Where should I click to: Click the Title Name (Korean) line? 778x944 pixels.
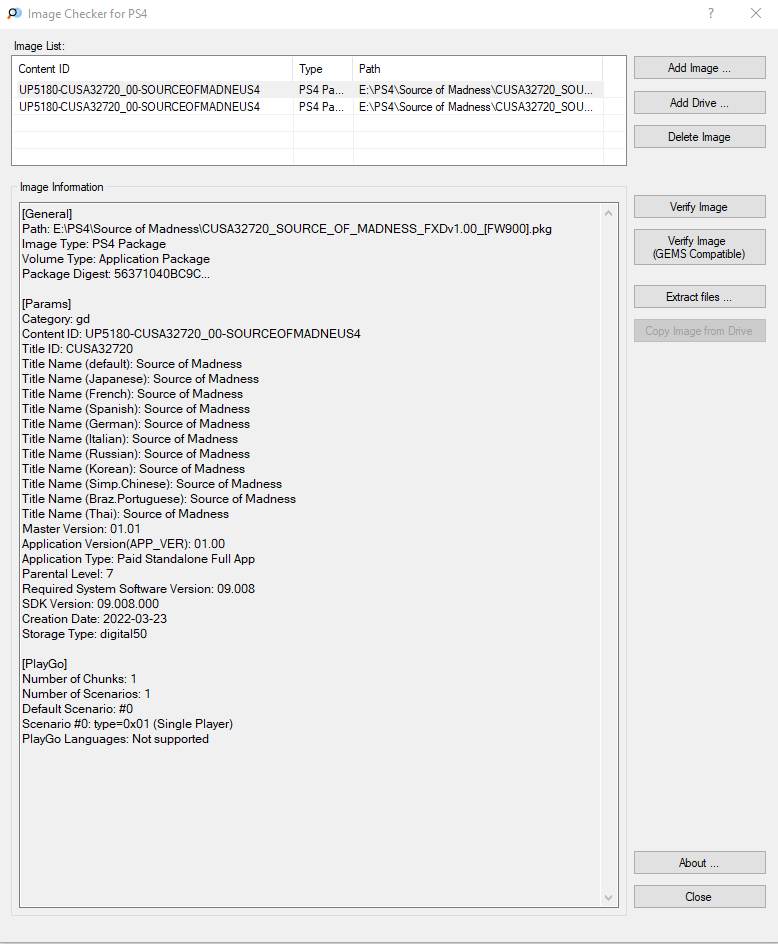tap(133, 469)
